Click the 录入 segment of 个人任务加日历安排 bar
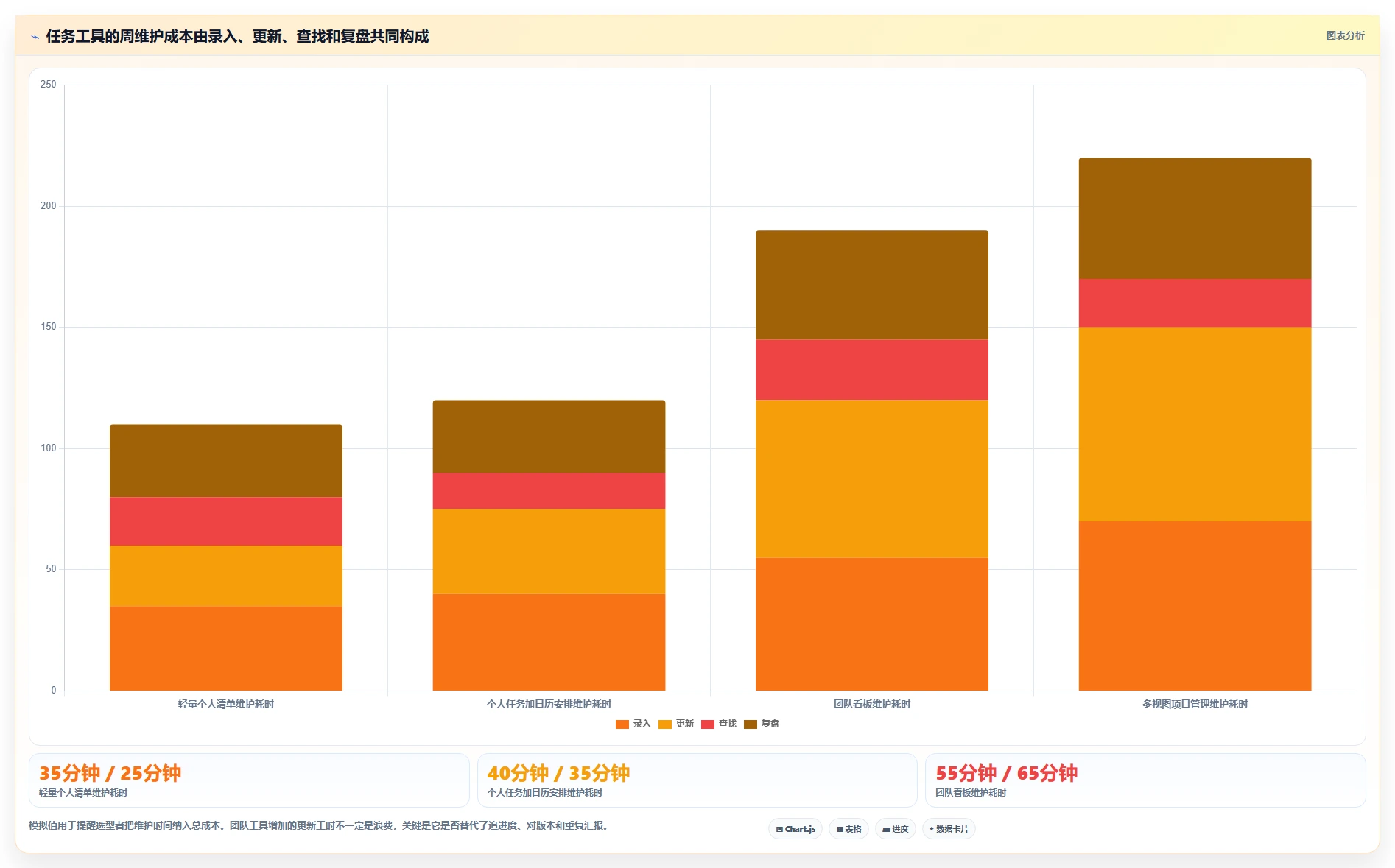Viewport: 1395px width, 868px height. point(549,642)
